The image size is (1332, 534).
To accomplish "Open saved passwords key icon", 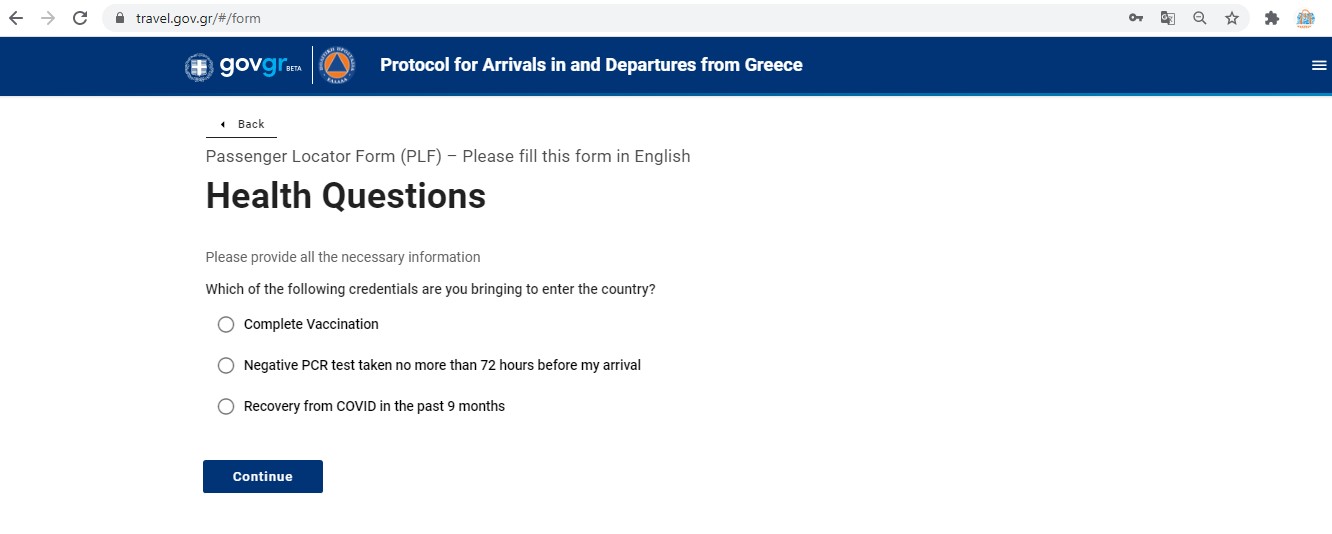I will coord(1136,18).
